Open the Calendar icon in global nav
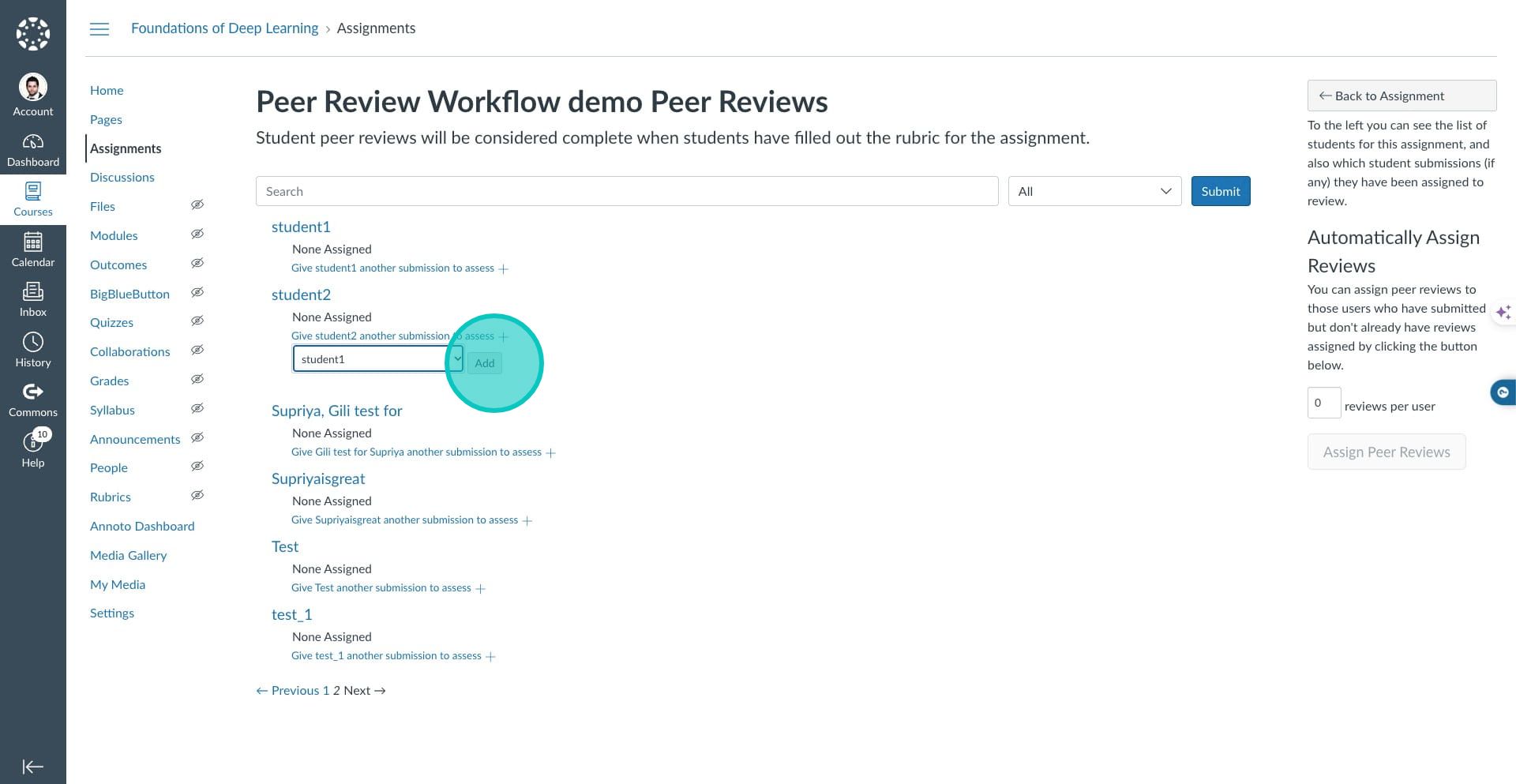 tap(32, 243)
